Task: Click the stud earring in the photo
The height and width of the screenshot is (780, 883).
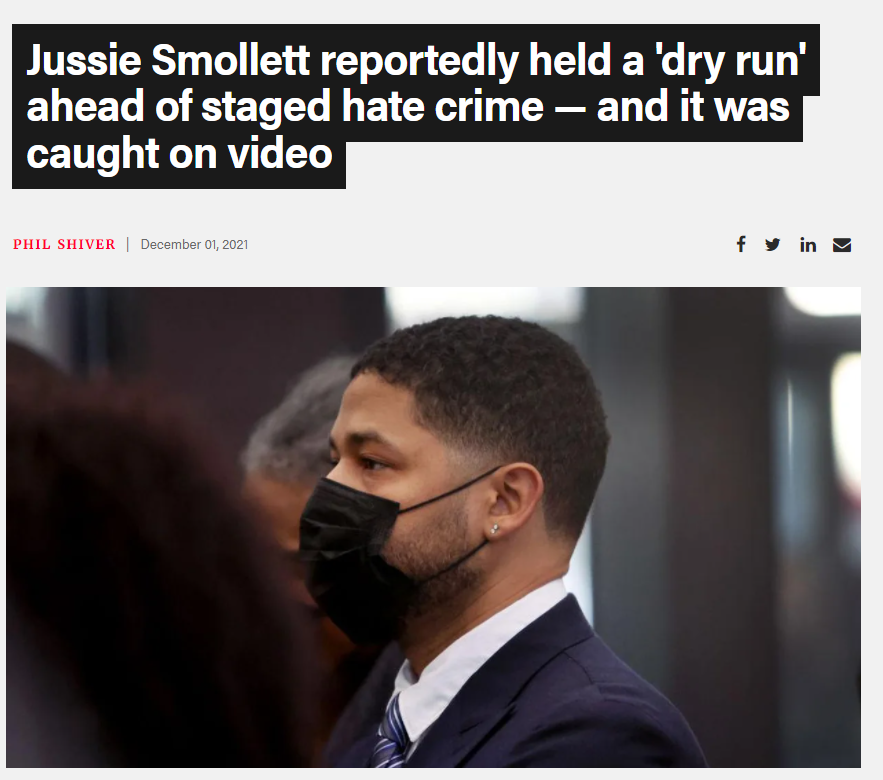Action: tap(494, 529)
